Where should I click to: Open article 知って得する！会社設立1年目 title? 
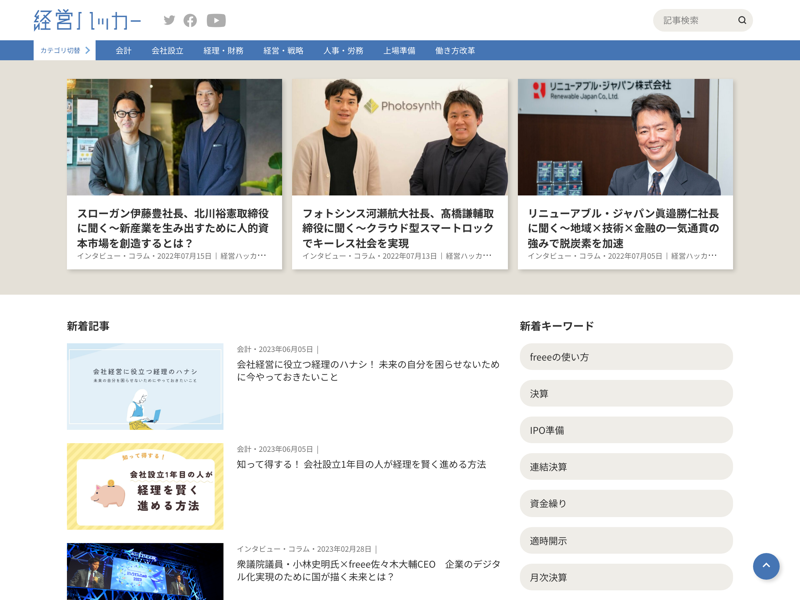click(x=361, y=464)
